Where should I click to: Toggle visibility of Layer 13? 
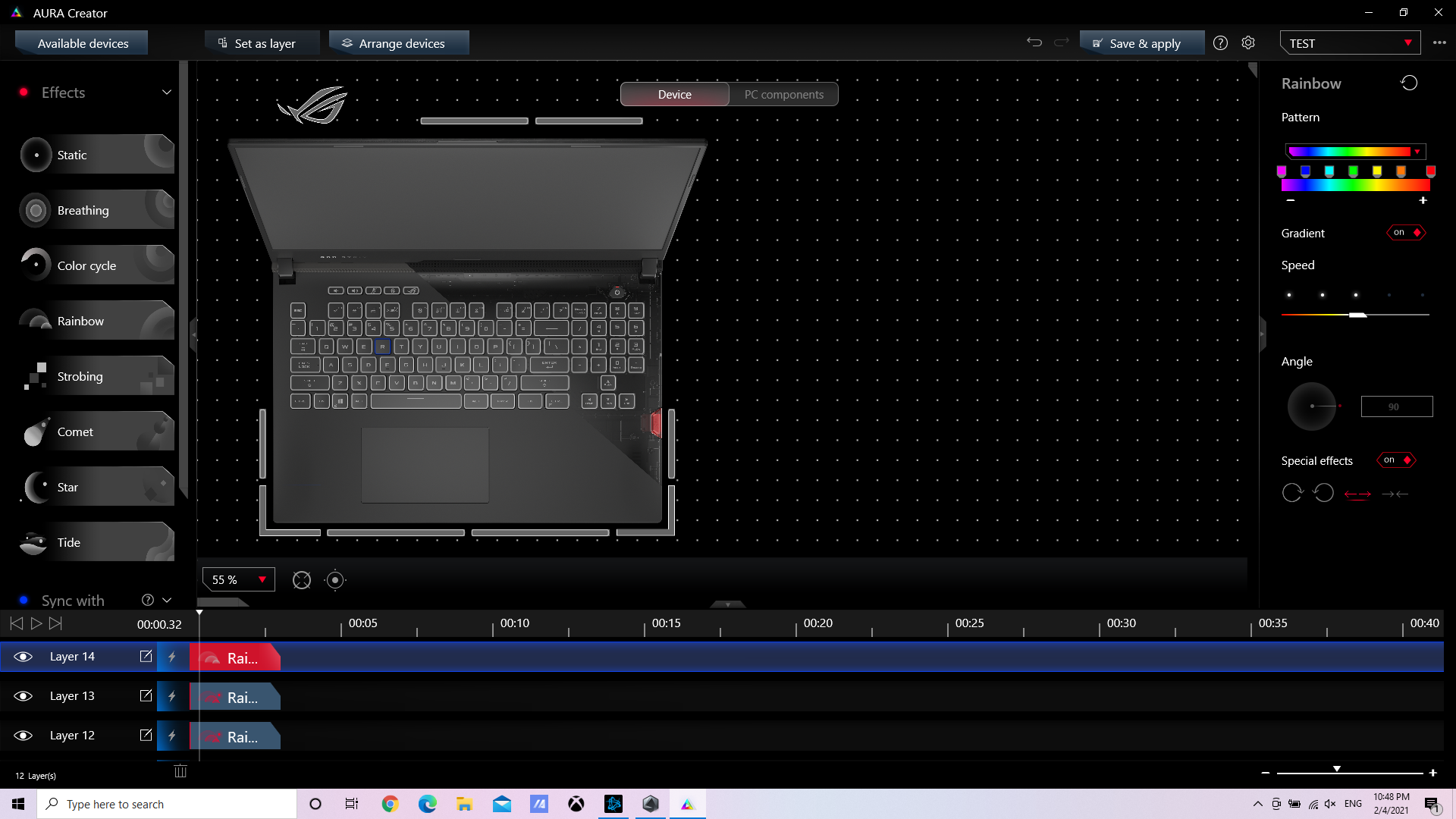coord(24,696)
